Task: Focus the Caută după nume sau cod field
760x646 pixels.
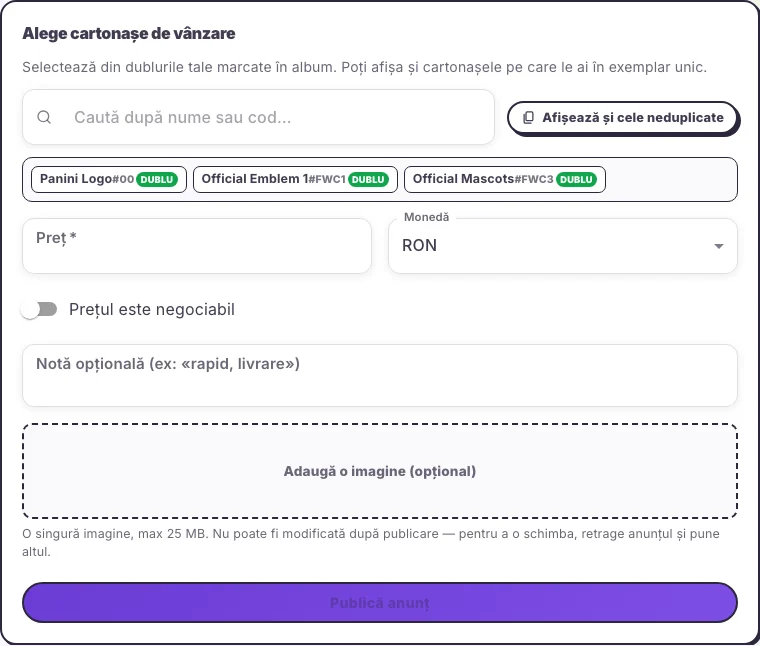Action: pyautogui.click(x=258, y=117)
